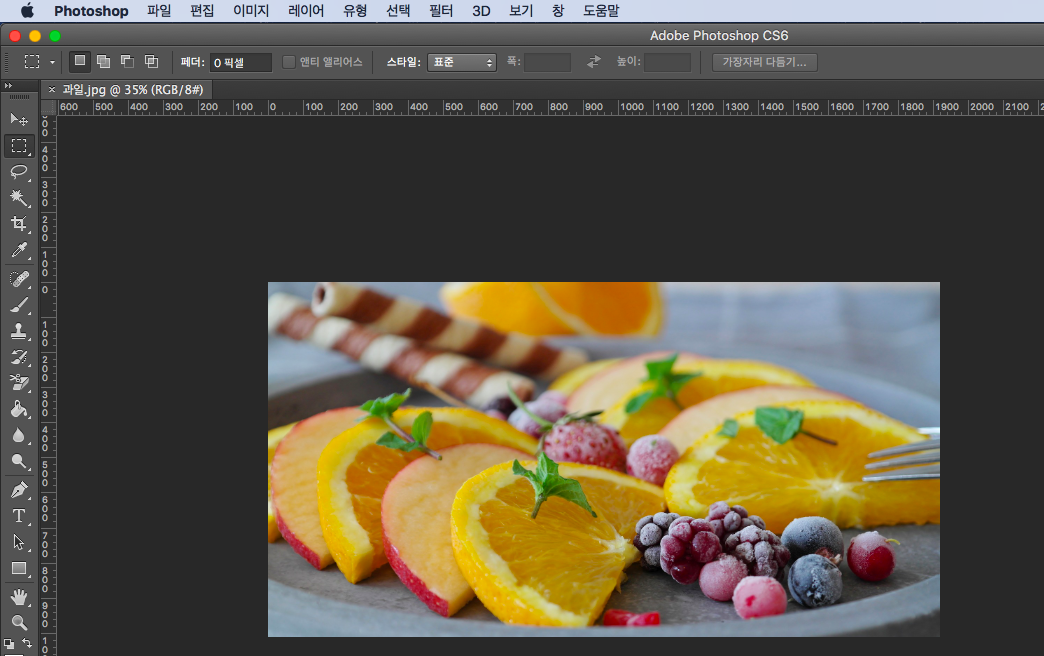Open the 스타일 dropdown showing 표준
The image size is (1044, 656).
461,62
